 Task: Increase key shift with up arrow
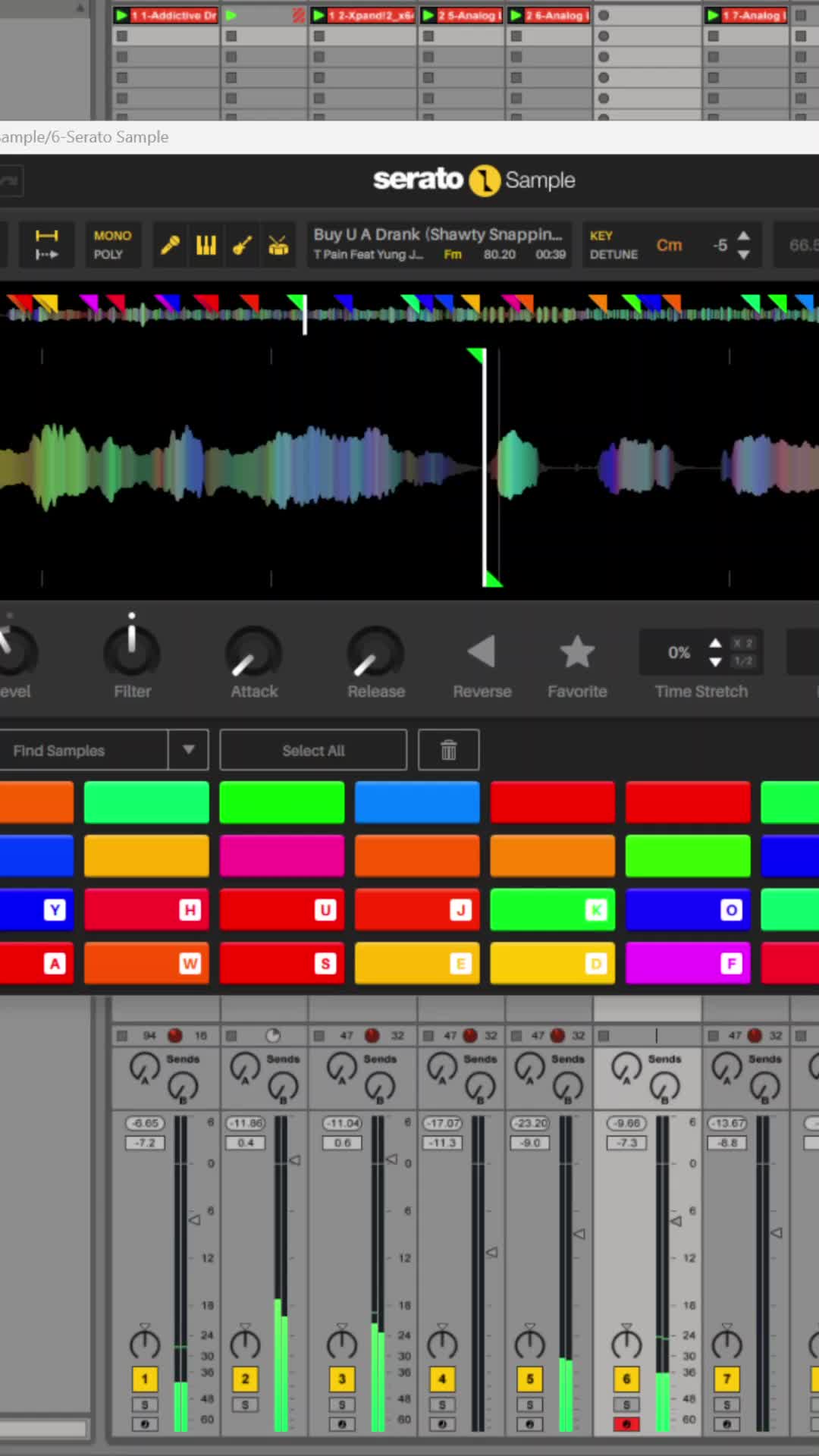[x=744, y=236]
